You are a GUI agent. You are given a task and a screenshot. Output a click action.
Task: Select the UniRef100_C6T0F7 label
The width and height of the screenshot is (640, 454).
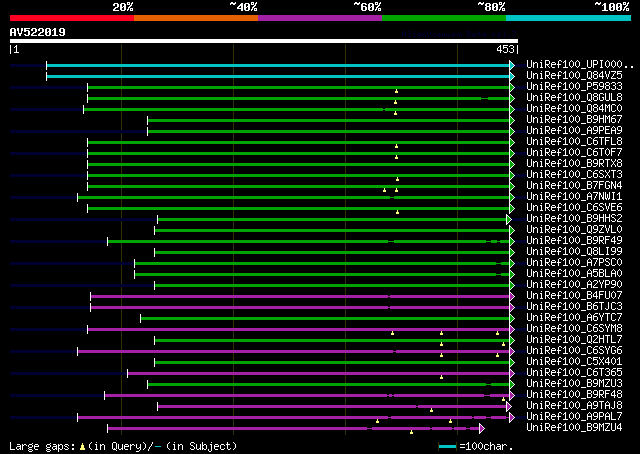574,153
